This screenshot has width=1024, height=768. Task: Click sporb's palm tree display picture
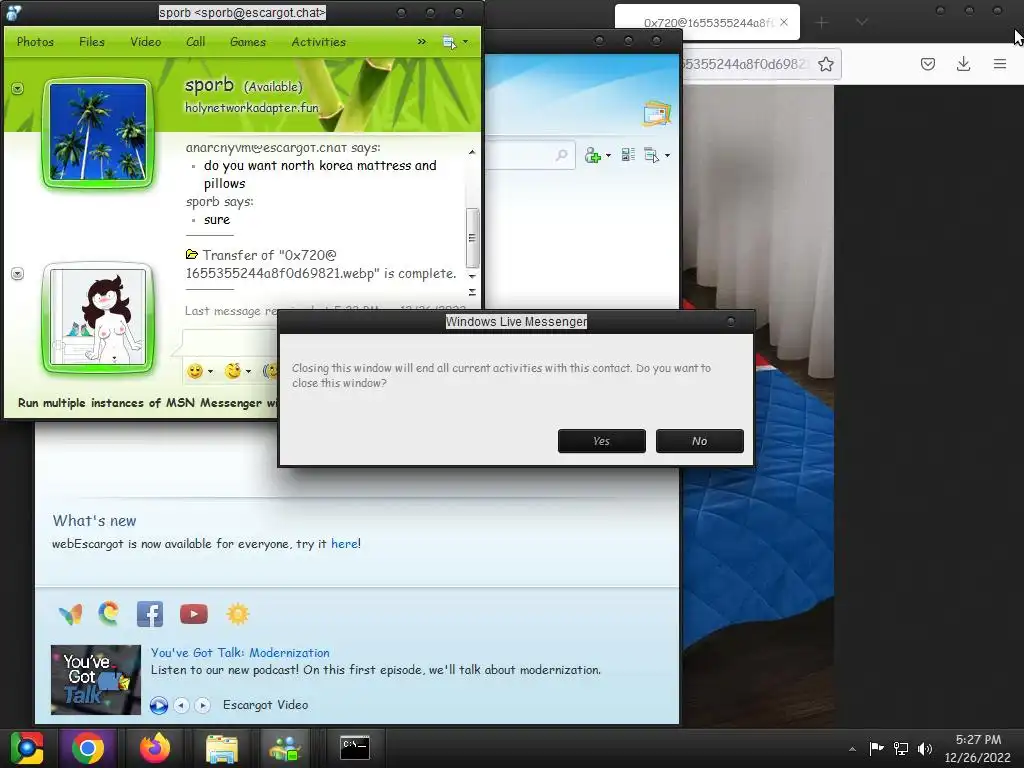[x=98, y=132]
